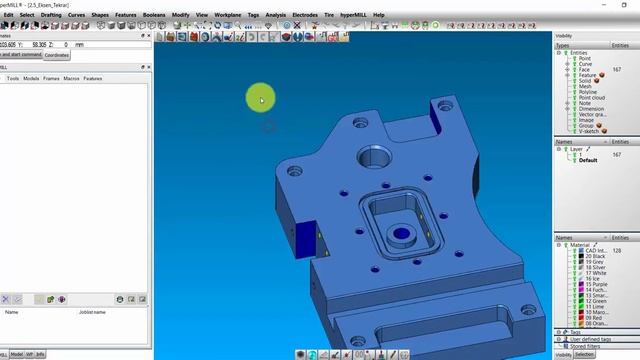
Task: Click the teal help icon in bottom viewport toolbar
Action: [x=312, y=355]
